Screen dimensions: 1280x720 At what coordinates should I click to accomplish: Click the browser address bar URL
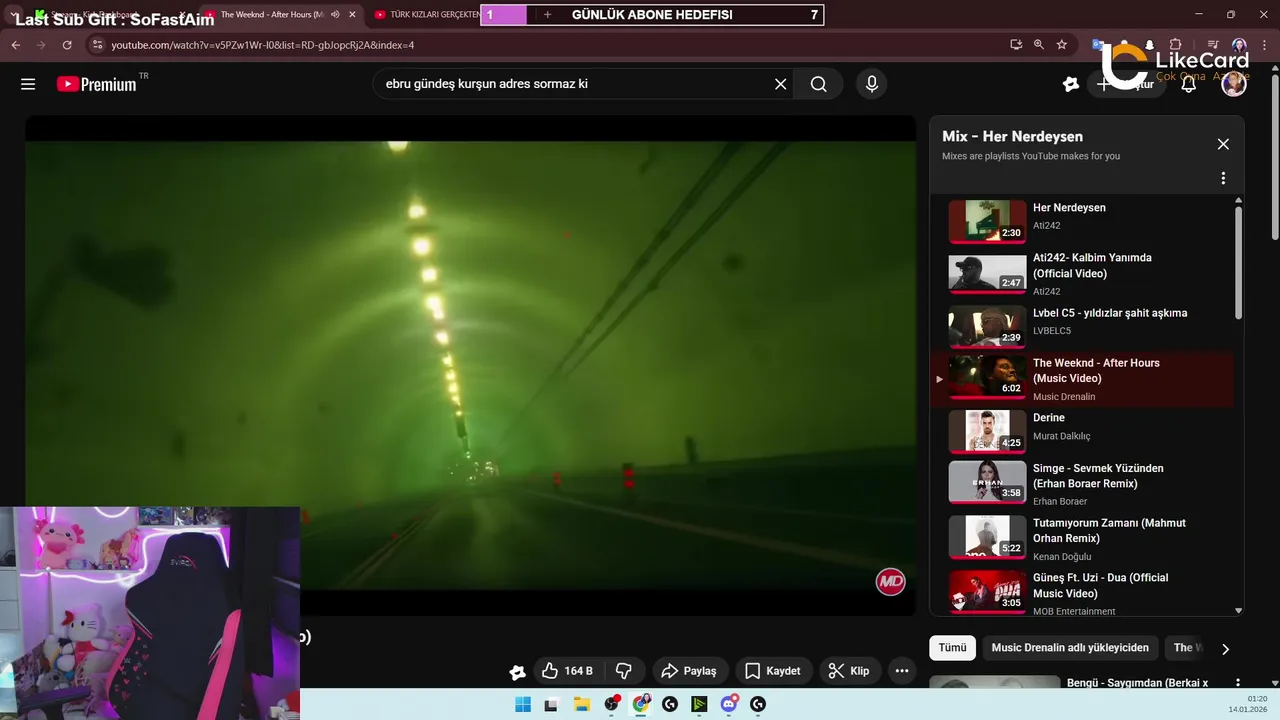point(262,45)
